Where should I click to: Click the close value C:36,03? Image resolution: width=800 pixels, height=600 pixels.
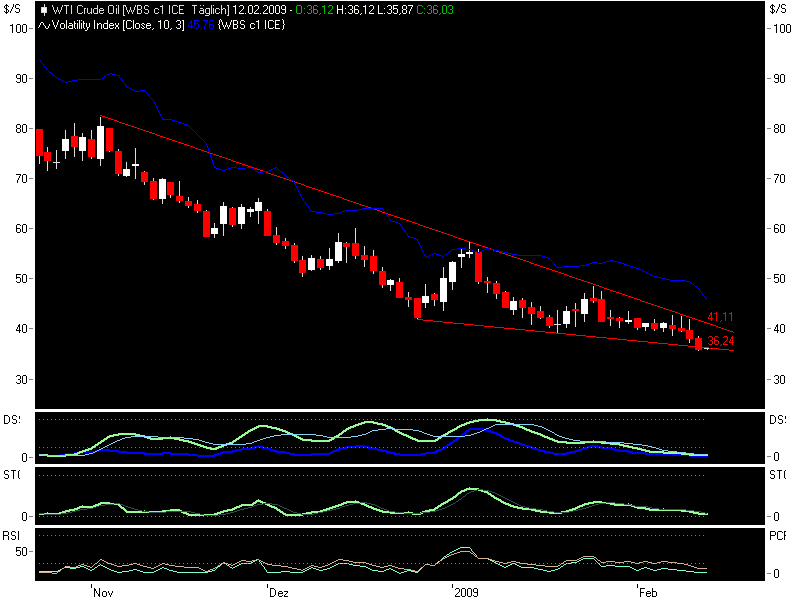pos(435,10)
